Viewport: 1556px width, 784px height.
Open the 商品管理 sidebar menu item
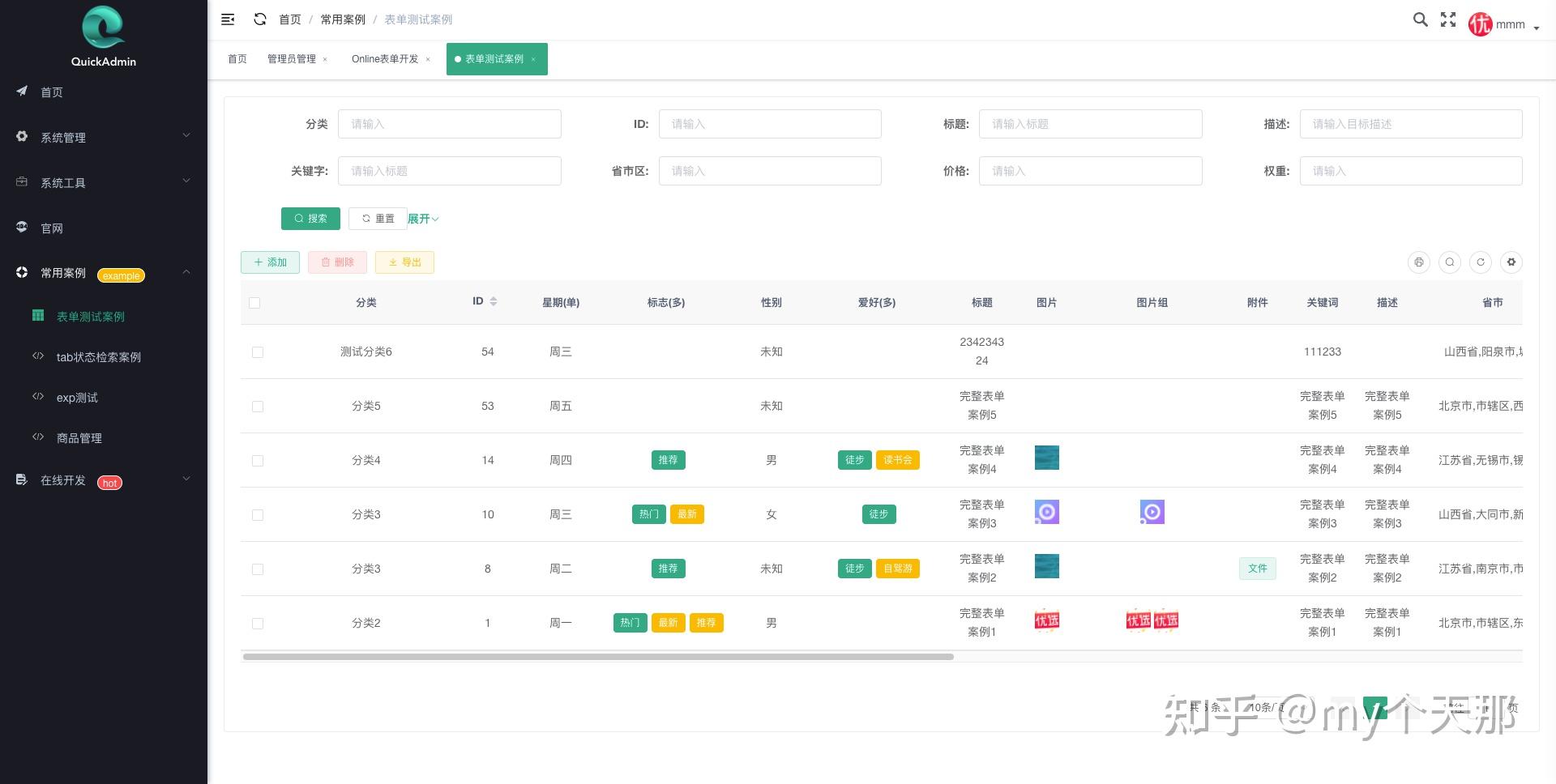click(x=79, y=437)
